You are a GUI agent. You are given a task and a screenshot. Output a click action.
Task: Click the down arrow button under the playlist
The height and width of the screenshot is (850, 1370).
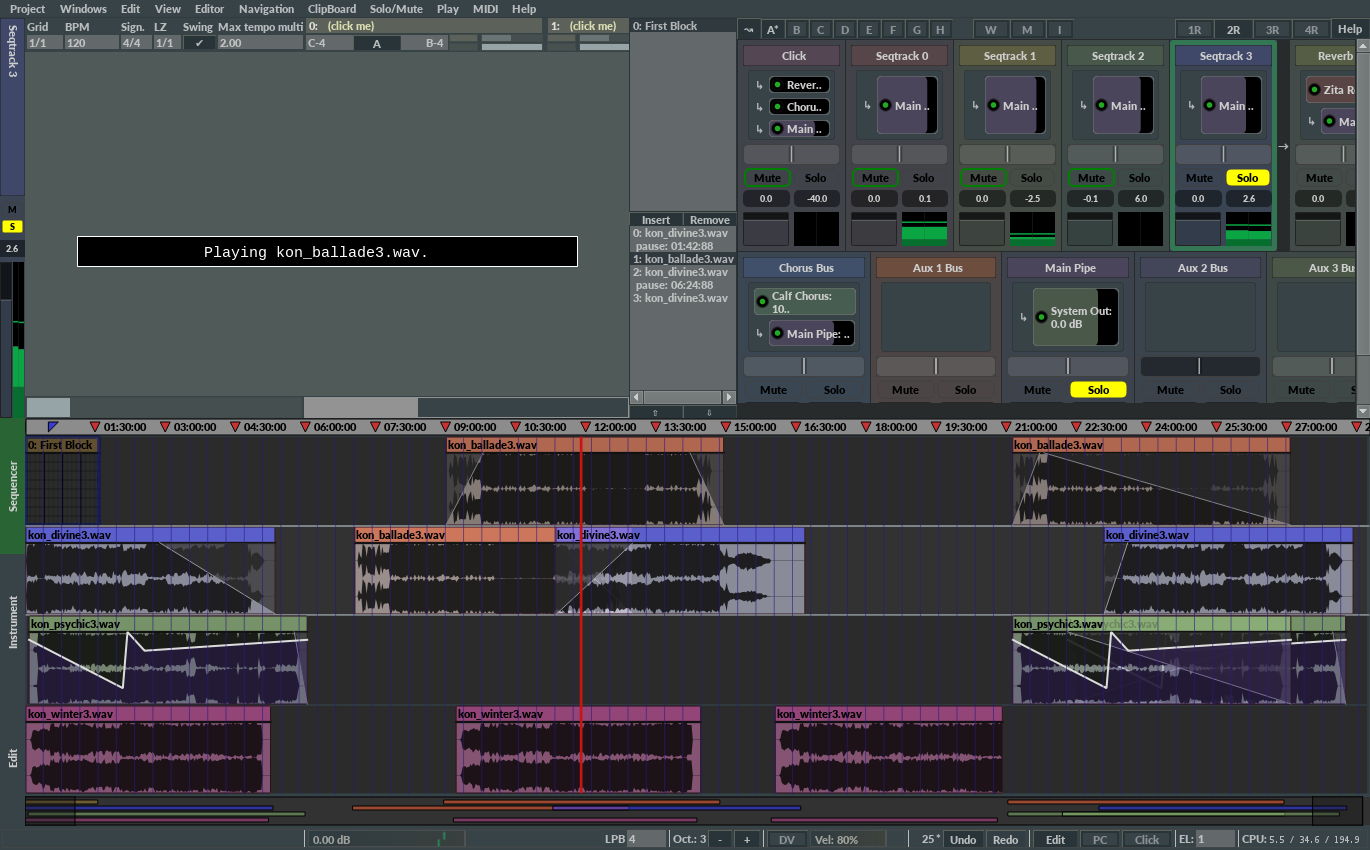(709, 412)
